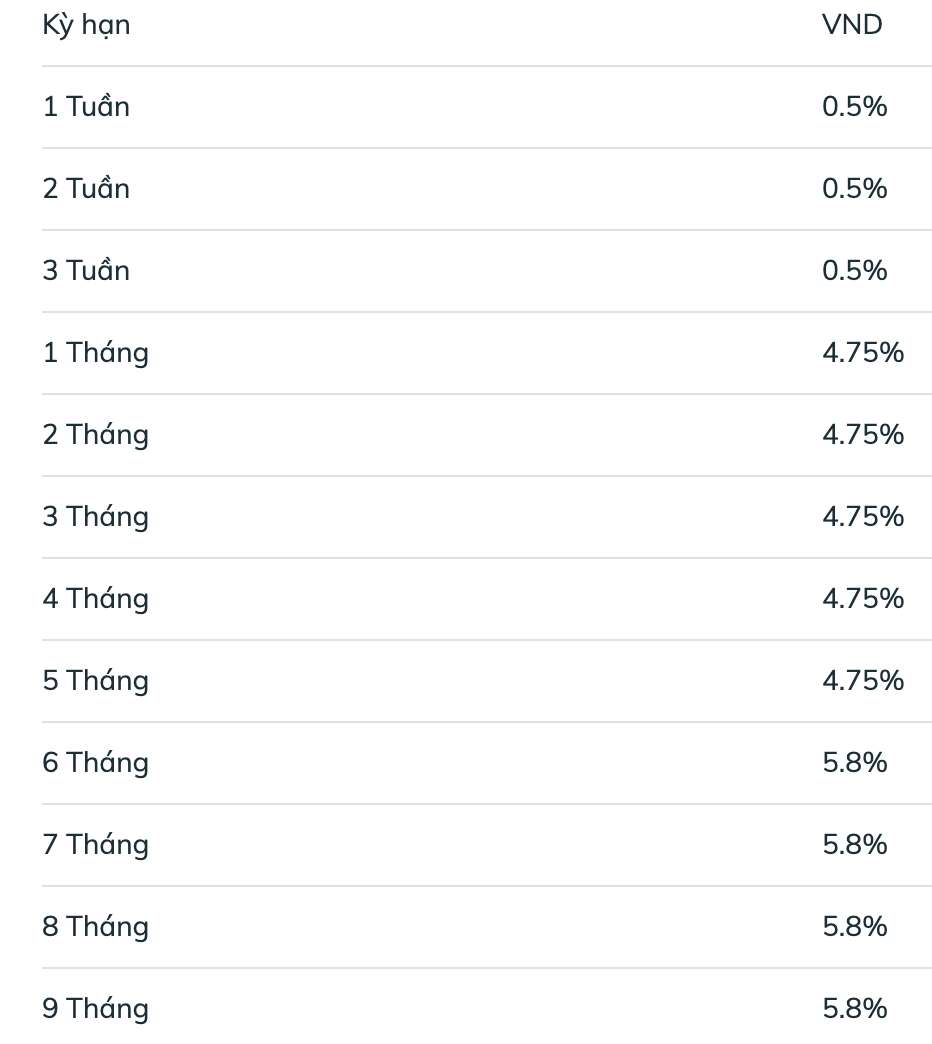The width and height of the screenshot is (932, 1044).
Task: Click the 4.75% rate for 5 Tháng
Action: 862,681
